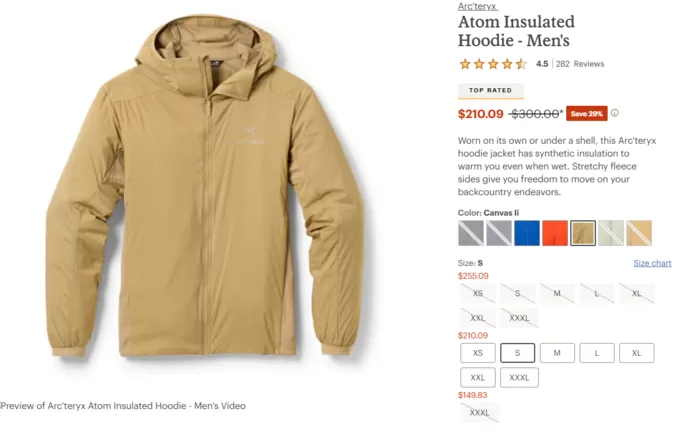Click the crossed-out M size under $255.09
This screenshot has height=433, width=680.
(x=557, y=293)
